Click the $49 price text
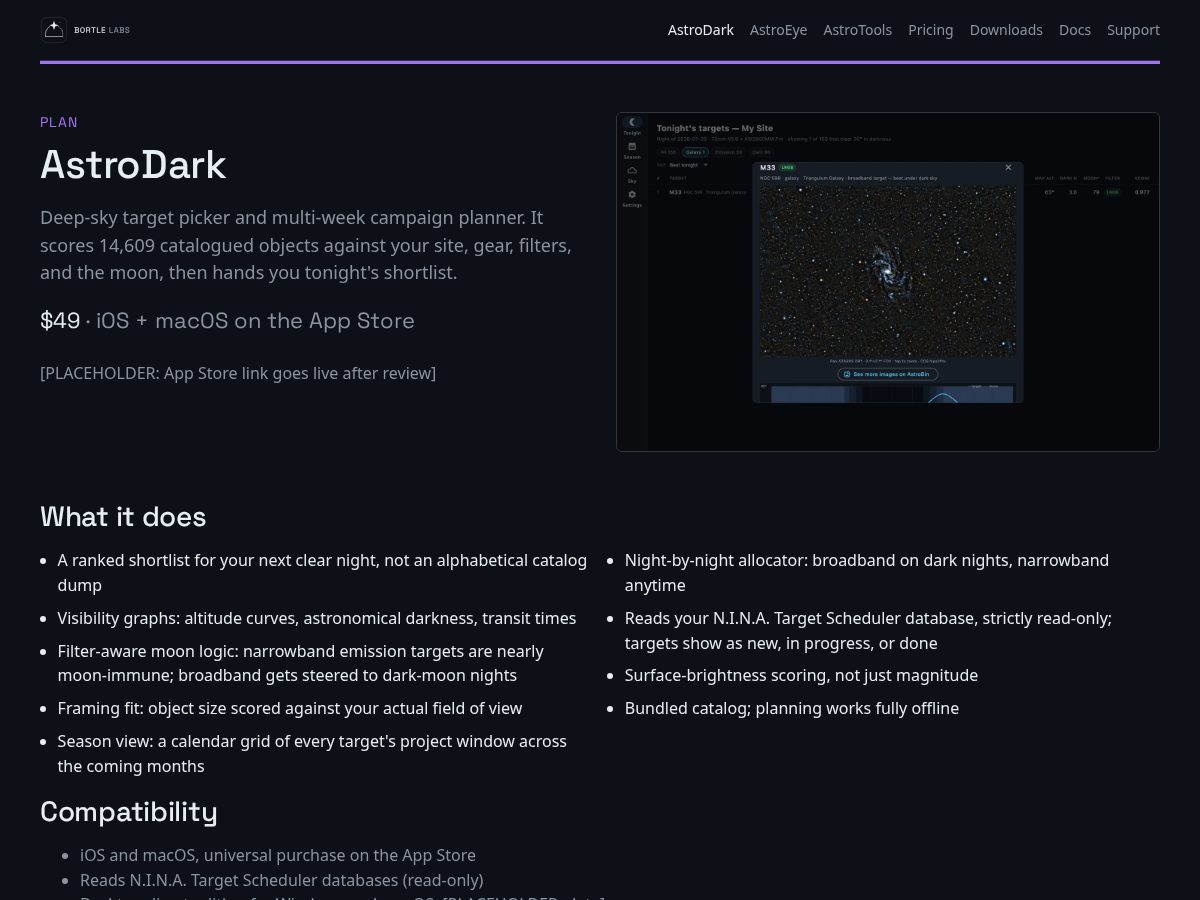This screenshot has width=1200, height=900. point(60,321)
